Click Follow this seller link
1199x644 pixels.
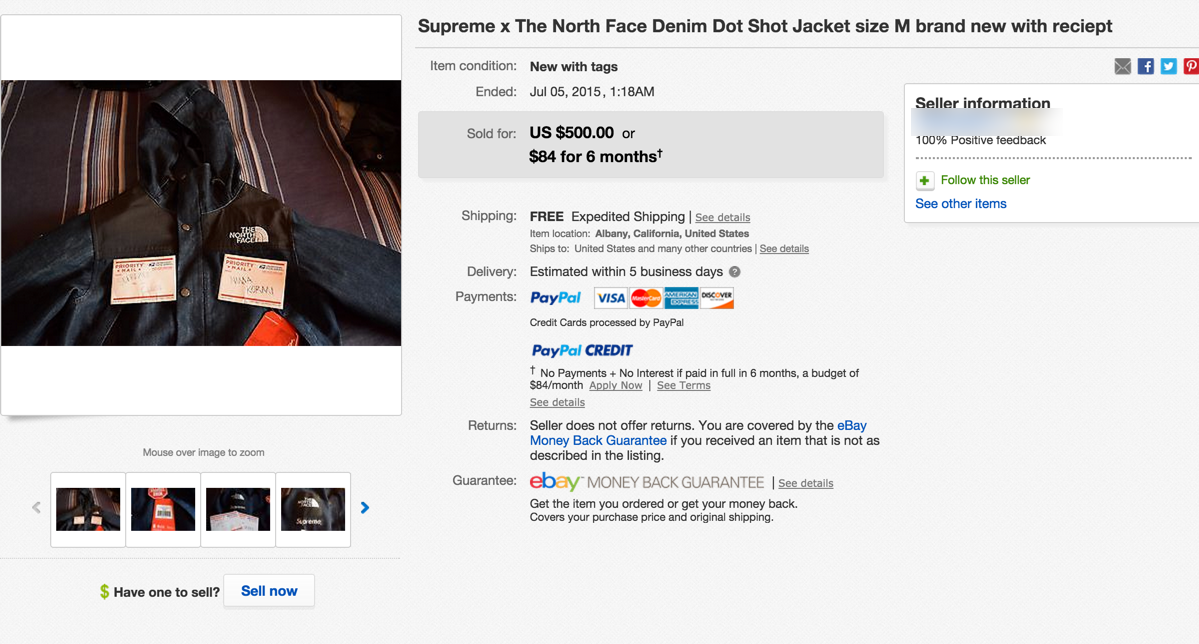pyautogui.click(x=985, y=180)
